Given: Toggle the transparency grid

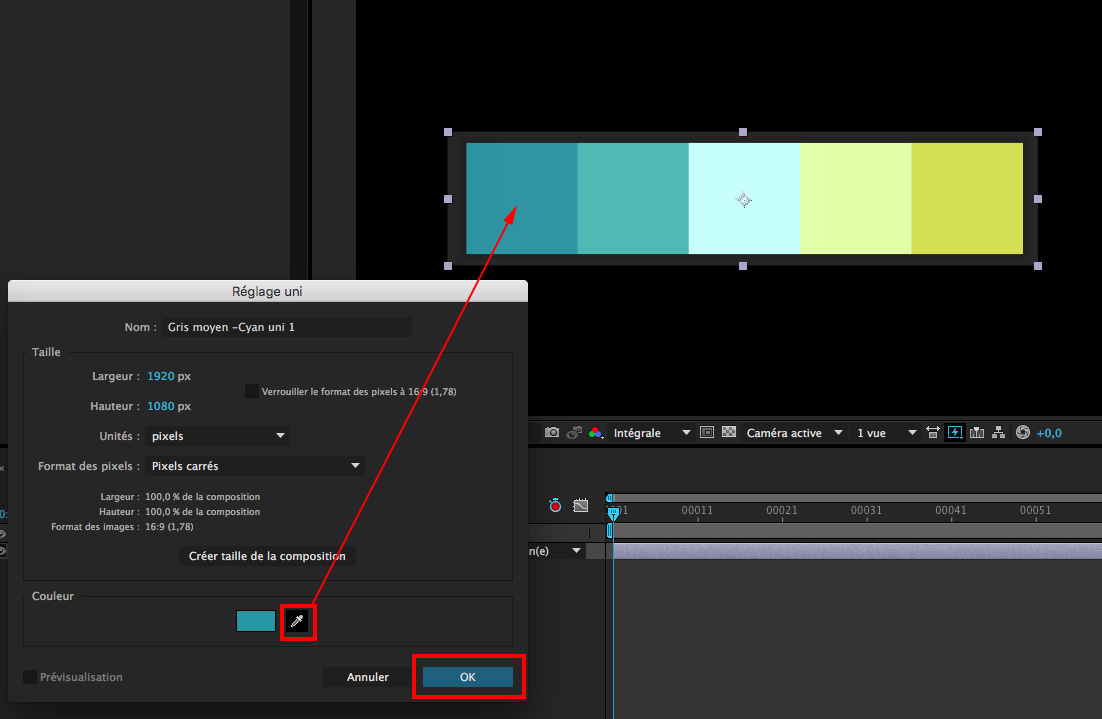Looking at the screenshot, I should [x=730, y=432].
